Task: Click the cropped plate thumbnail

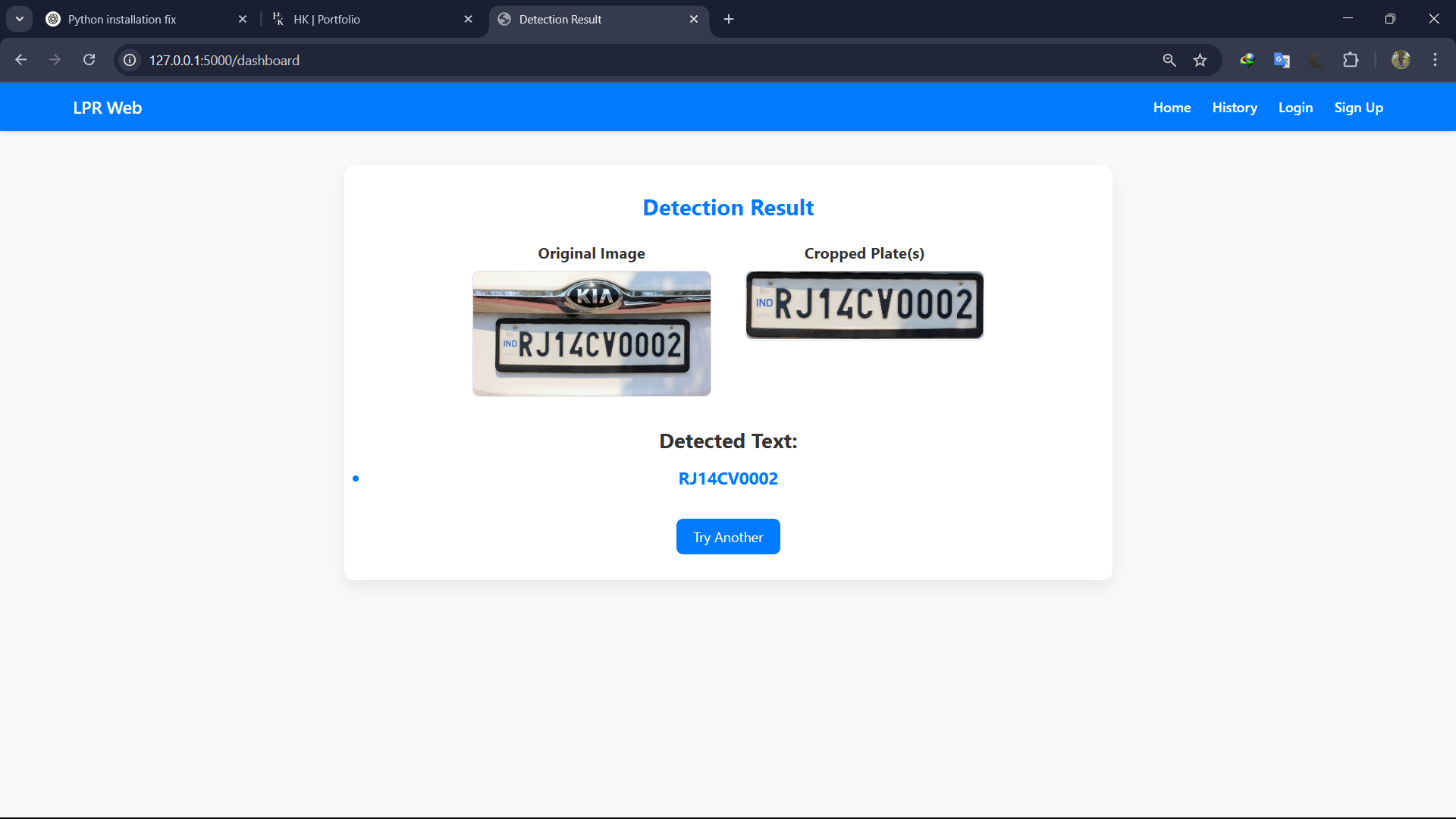Action: pos(864,305)
